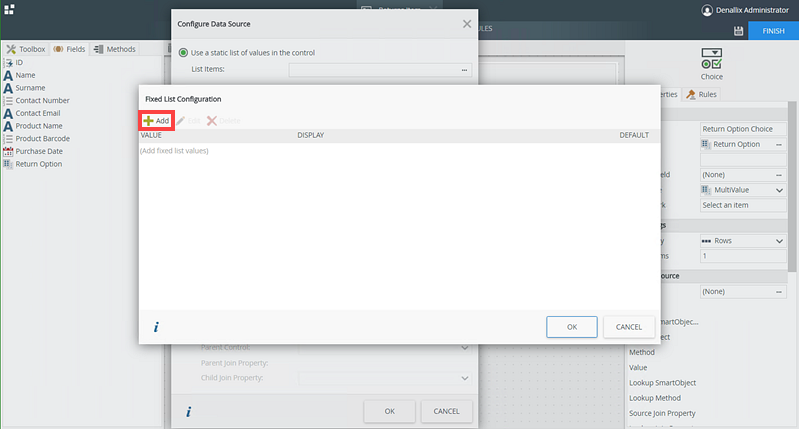The width and height of the screenshot is (800, 429).
Task: Expand the Child Join Property dropdown
Action: (465, 378)
